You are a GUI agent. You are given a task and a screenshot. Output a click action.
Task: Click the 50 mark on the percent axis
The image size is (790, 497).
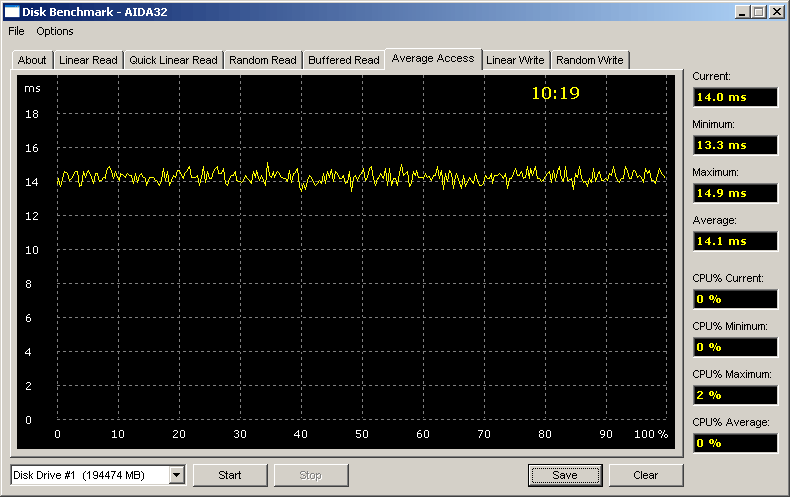coord(362,434)
